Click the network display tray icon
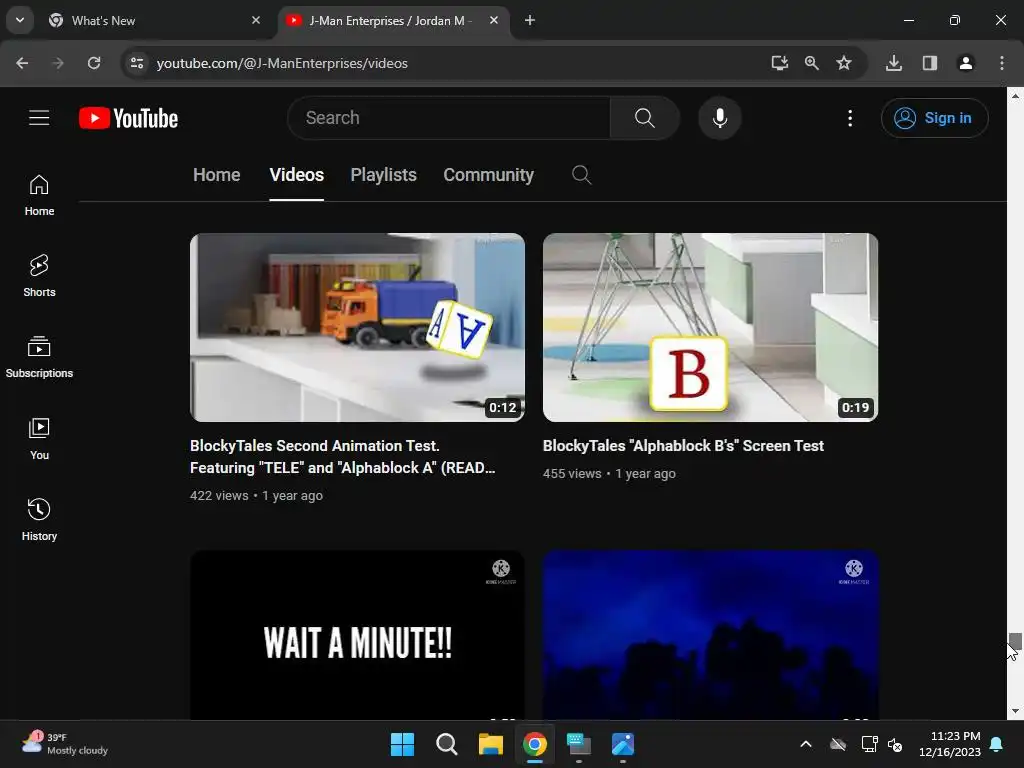This screenshot has height=768, width=1024. pos(869,744)
